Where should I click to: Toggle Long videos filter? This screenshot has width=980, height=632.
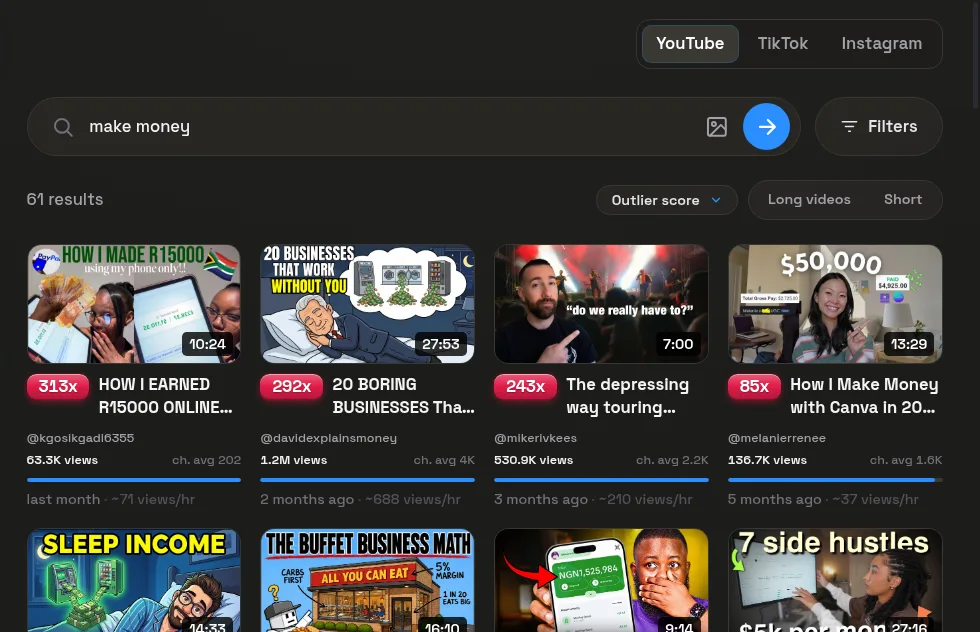pos(809,199)
